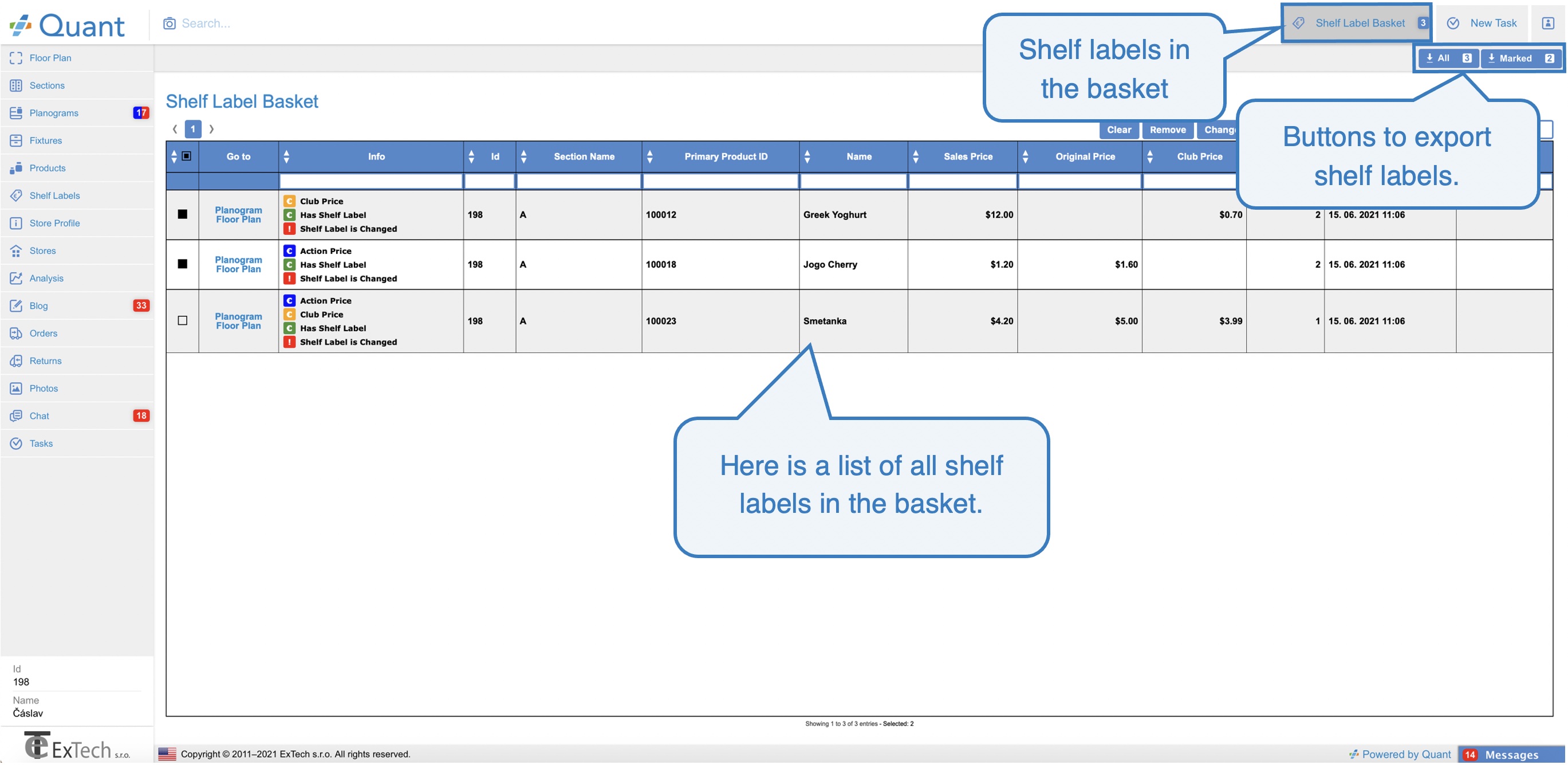Click the Tasks checkmark icon

click(x=16, y=443)
